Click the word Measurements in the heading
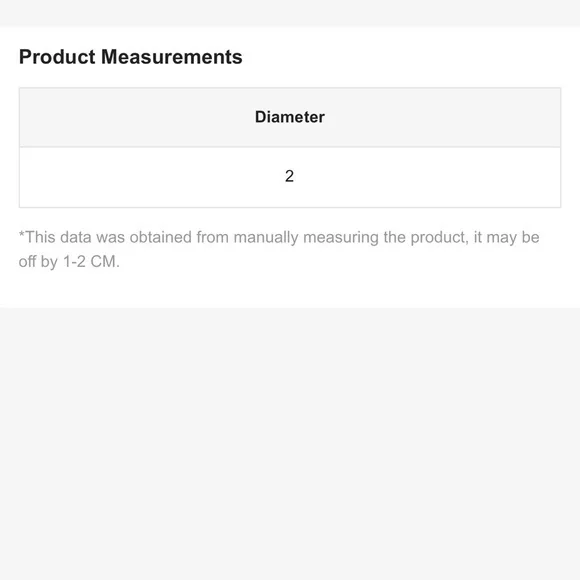Viewport: 580px width, 580px height. pyautogui.click(x=172, y=57)
